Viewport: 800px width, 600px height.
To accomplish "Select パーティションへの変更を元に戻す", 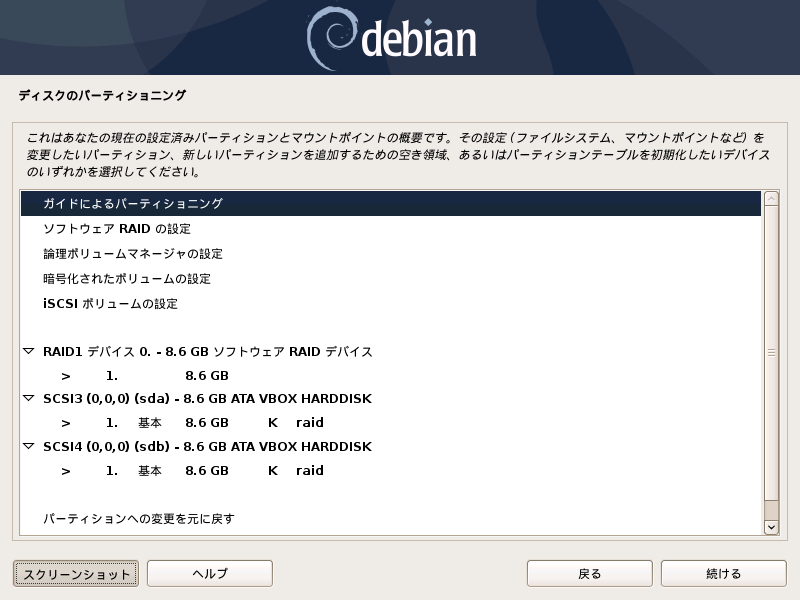I will 391,518.
